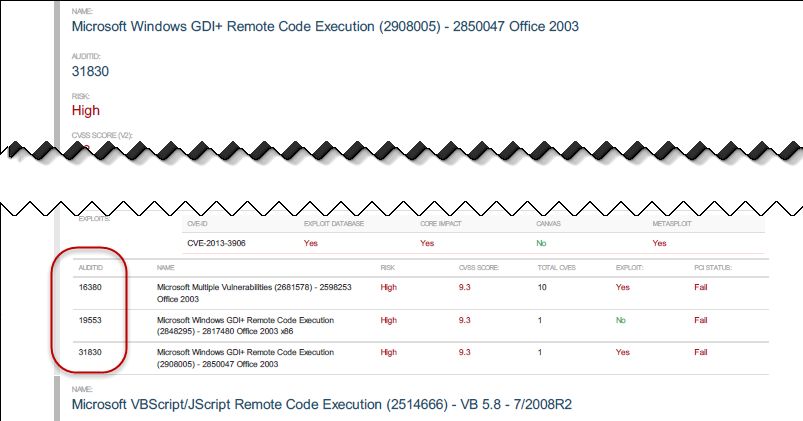Select CVE-2013-3906 in exploits table

pyautogui.click(x=216, y=243)
